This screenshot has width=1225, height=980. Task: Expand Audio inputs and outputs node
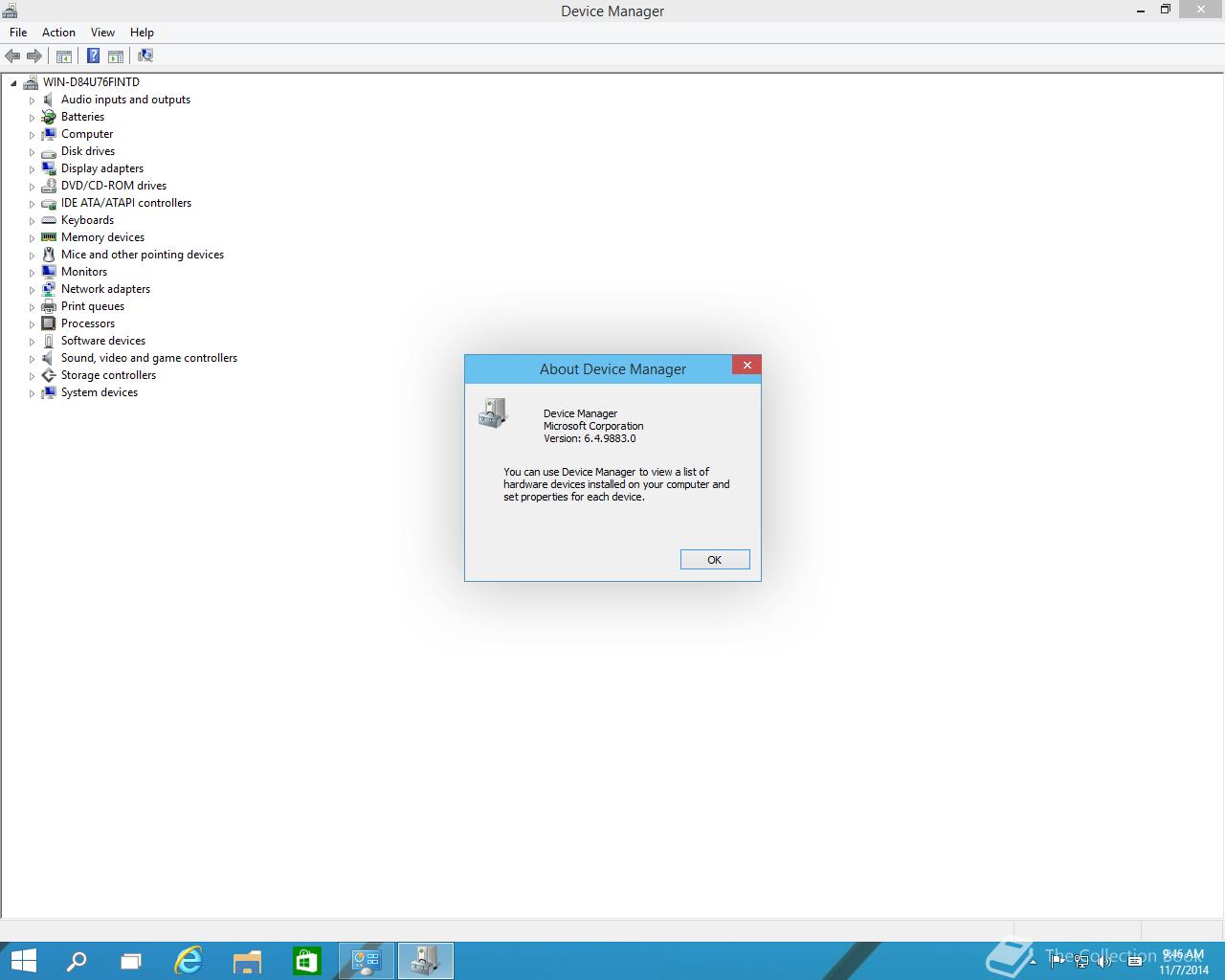[32, 100]
